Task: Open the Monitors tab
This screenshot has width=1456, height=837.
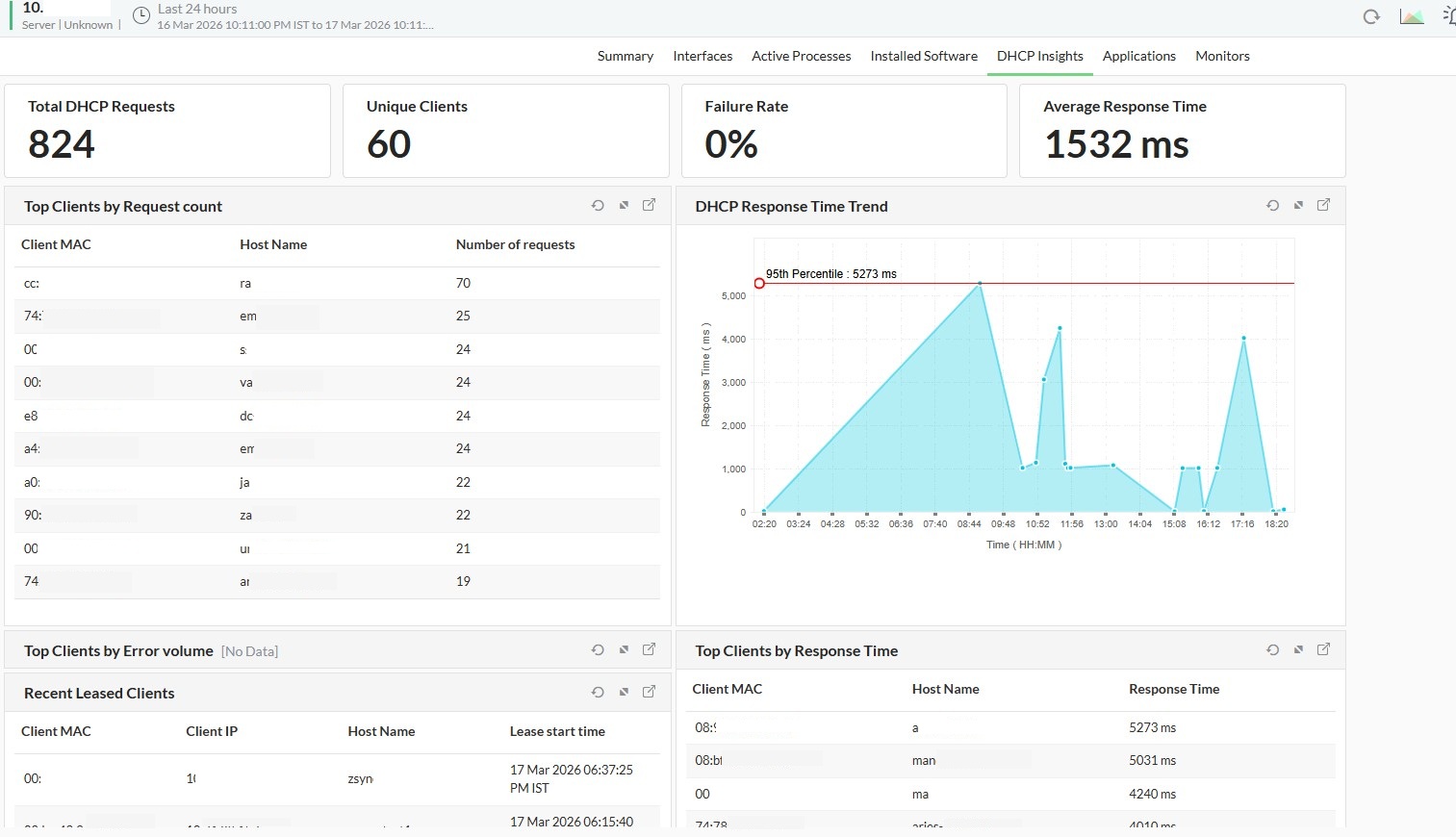Action: click(1222, 56)
